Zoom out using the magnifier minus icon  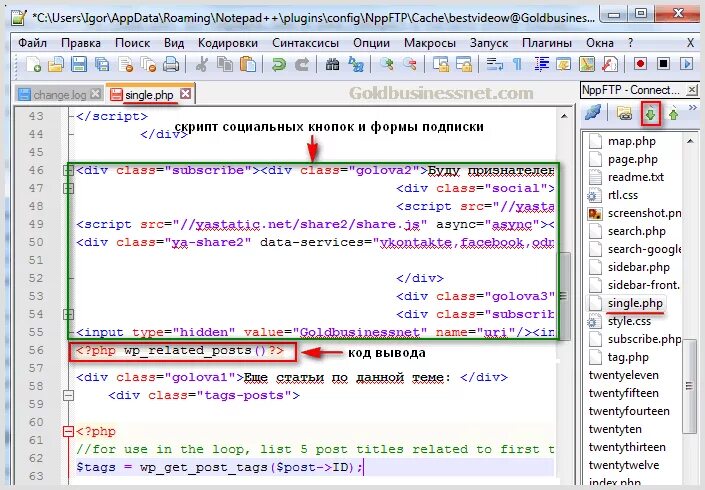(410, 64)
